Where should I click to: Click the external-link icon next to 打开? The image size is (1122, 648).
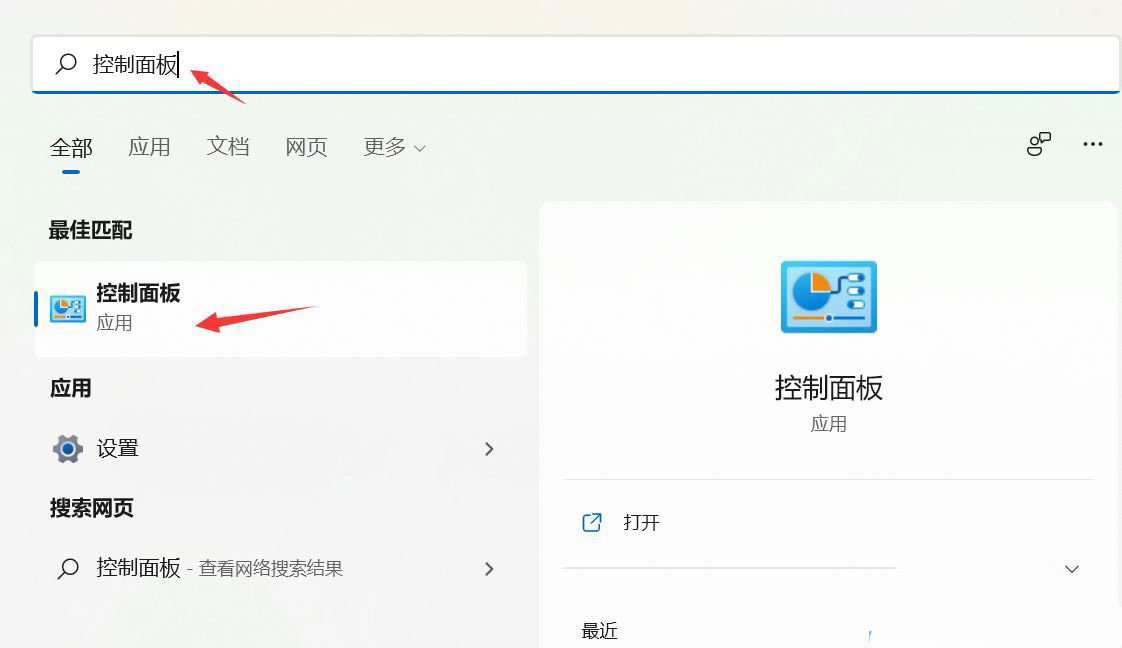click(592, 522)
